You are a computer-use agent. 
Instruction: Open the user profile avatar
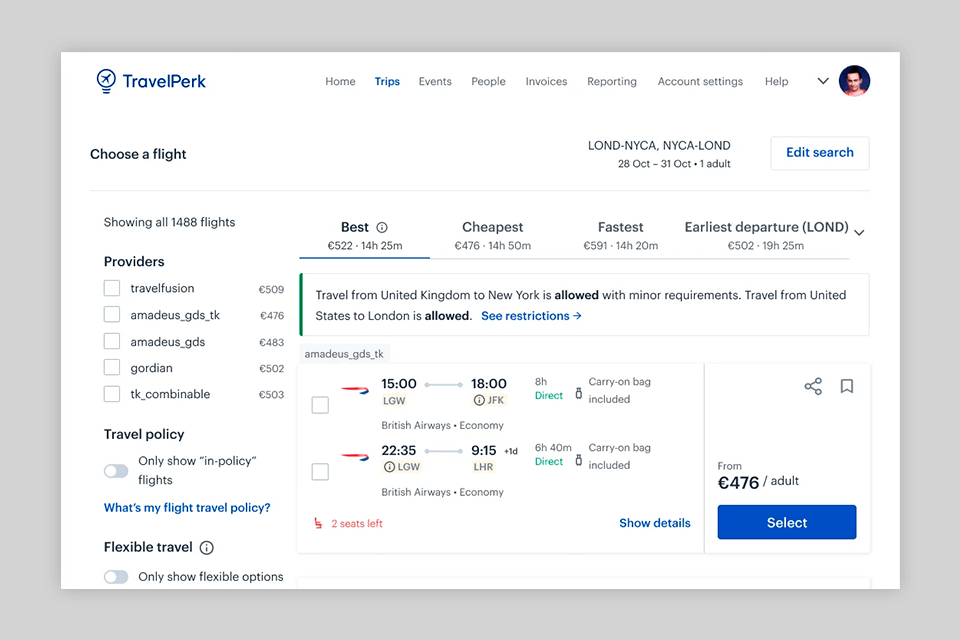pos(854,81)
